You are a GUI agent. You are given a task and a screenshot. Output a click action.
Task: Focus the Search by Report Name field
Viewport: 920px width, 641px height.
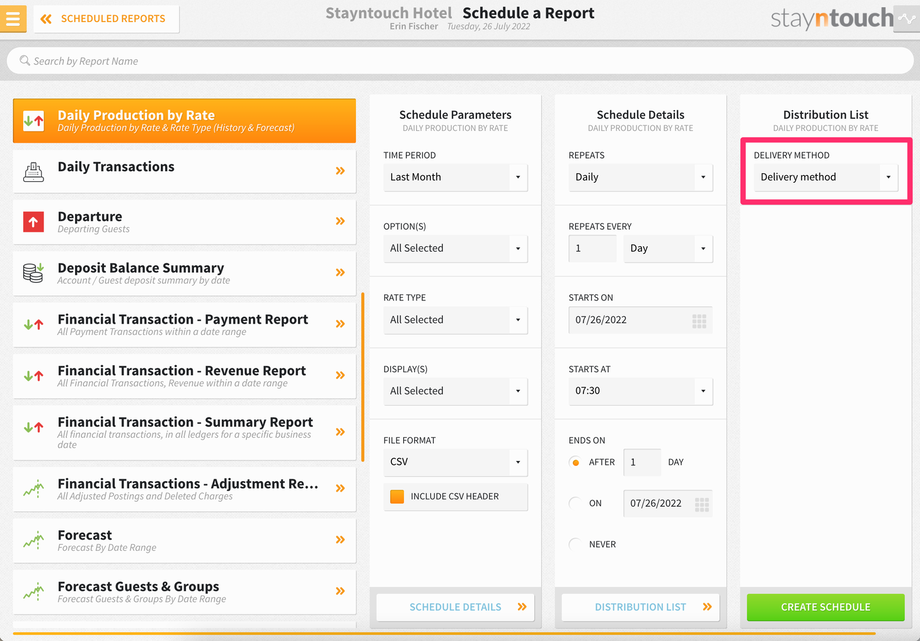pyautogui.click(x=460, y=60)
